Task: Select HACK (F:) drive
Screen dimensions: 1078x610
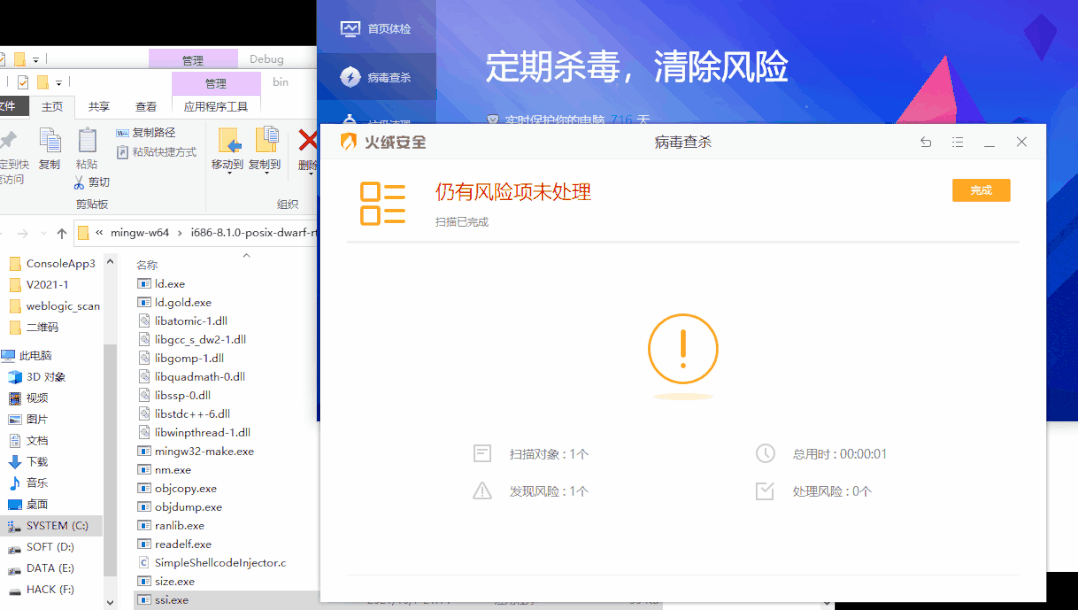Action: 41,589
